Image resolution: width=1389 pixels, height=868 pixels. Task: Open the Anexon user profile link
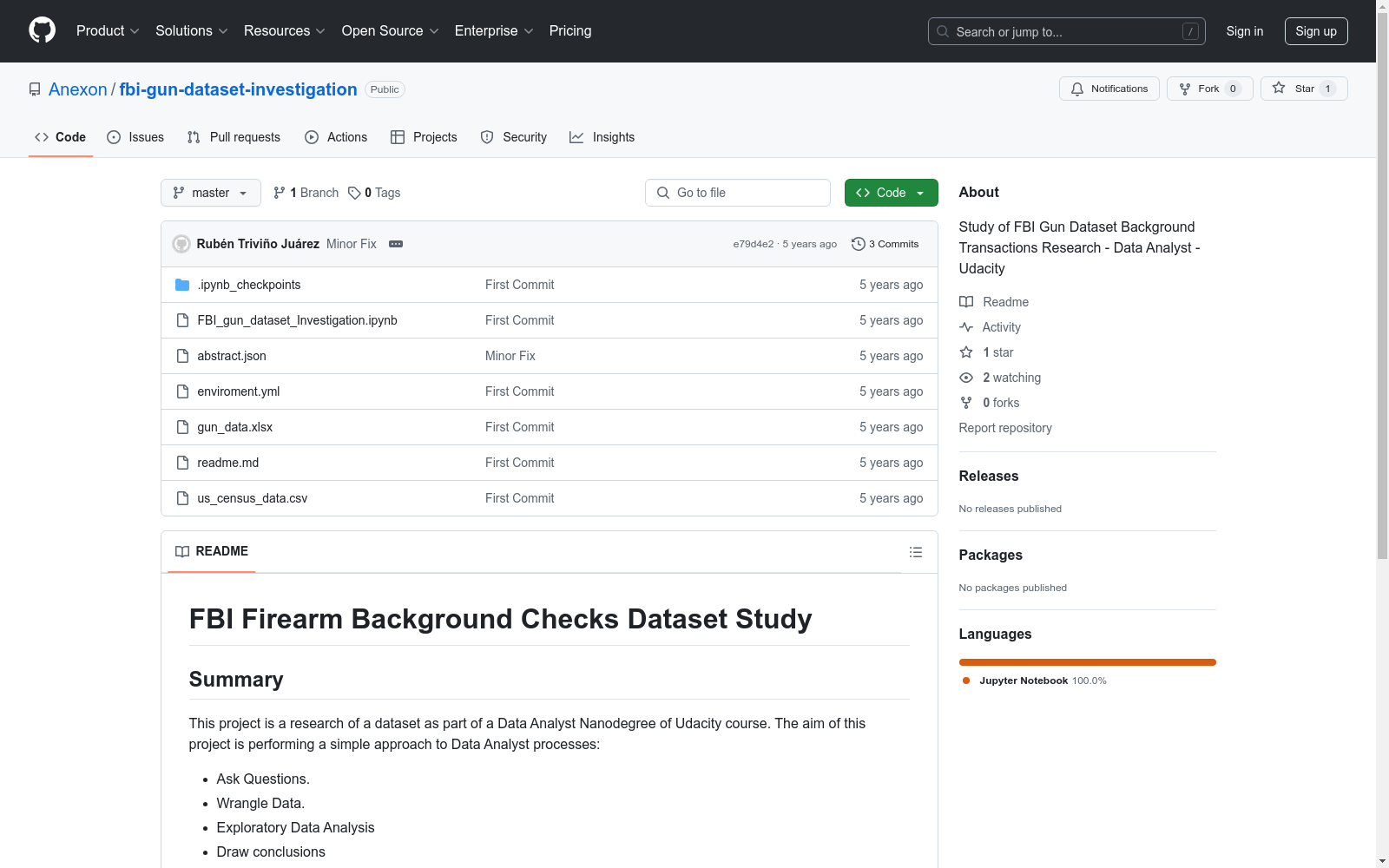point(78,89)
